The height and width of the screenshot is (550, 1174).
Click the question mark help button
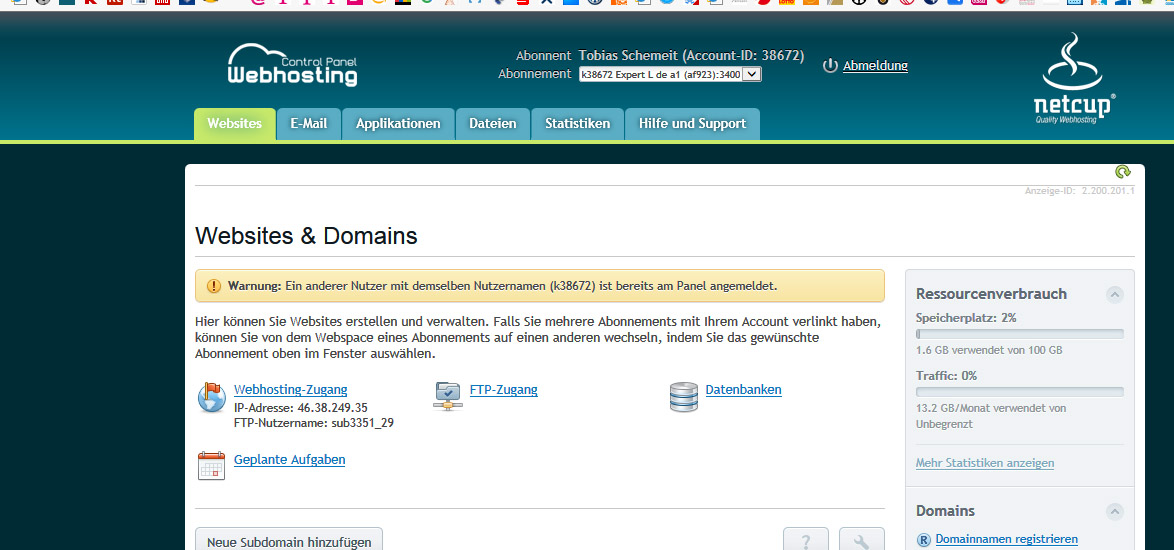point(805,541)
